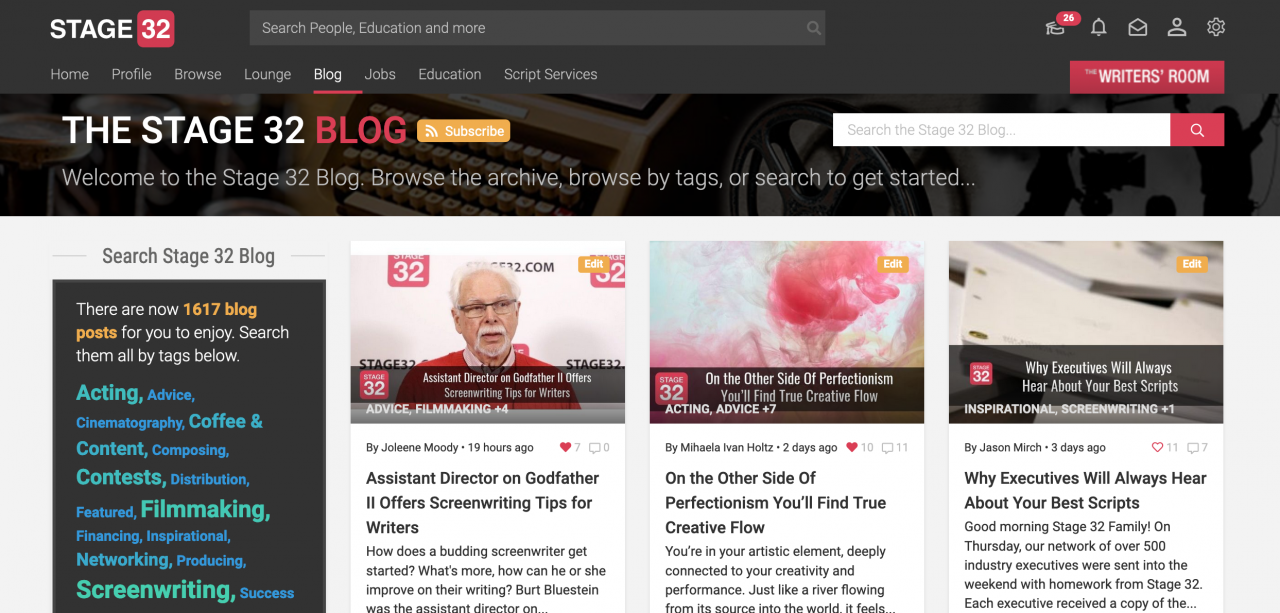The width and height of the screenshot is (1280, 613).
Task: Click the magnifier icon in top search bar
Action: [x=814, y=28]
